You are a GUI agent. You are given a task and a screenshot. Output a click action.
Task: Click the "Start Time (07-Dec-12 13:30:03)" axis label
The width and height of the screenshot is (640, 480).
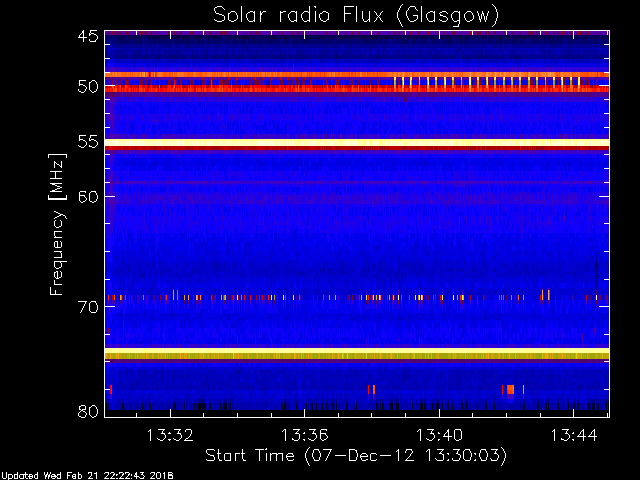click(356, 456)
